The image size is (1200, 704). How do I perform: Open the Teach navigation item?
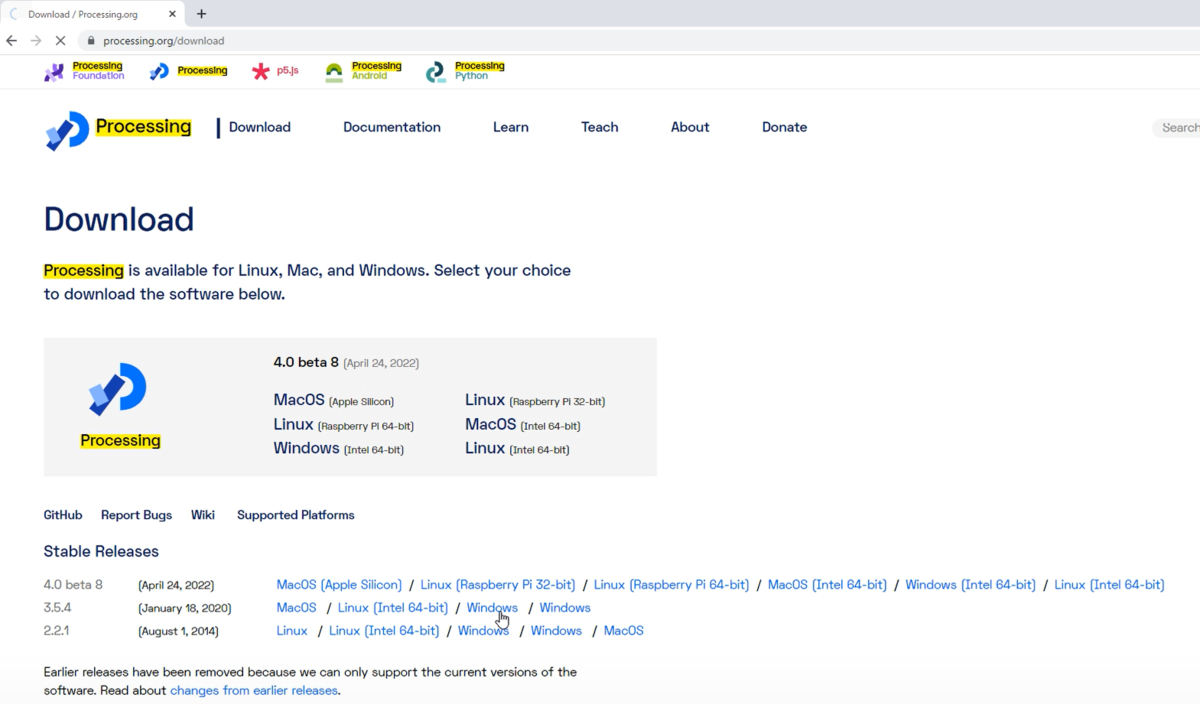point(600,127)
